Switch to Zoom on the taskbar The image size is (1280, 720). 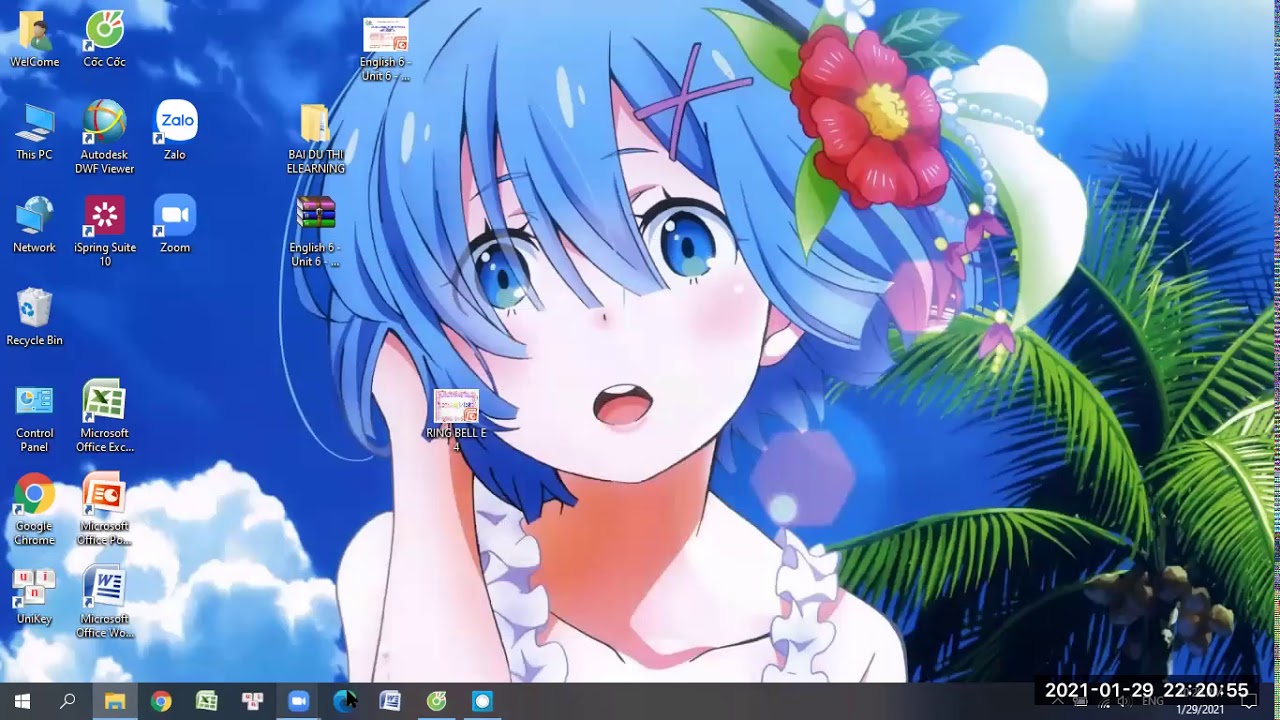pyautogui.click(x=299, y=701)
